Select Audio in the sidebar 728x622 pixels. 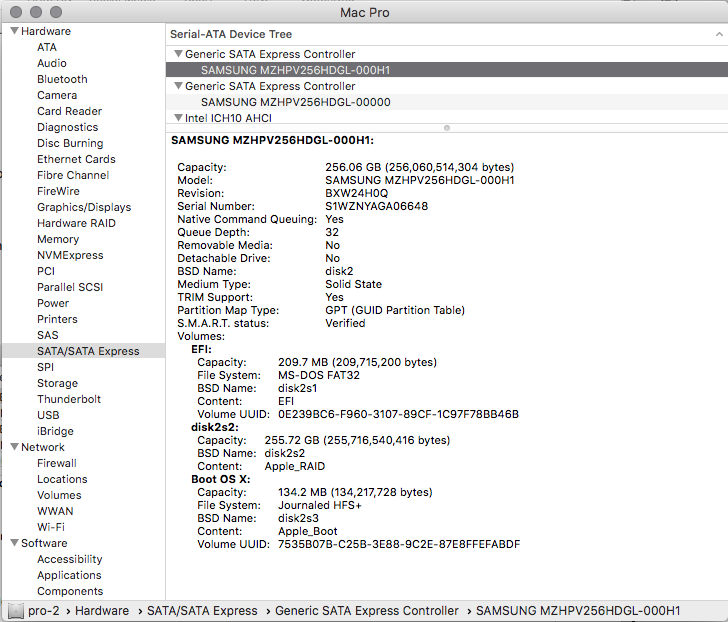point(52,63)
